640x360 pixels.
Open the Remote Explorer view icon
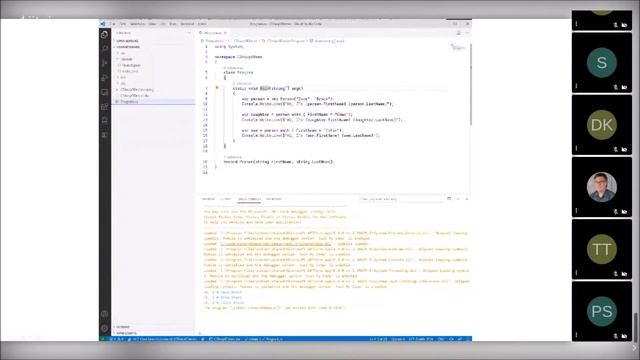(x=104, y=92)
